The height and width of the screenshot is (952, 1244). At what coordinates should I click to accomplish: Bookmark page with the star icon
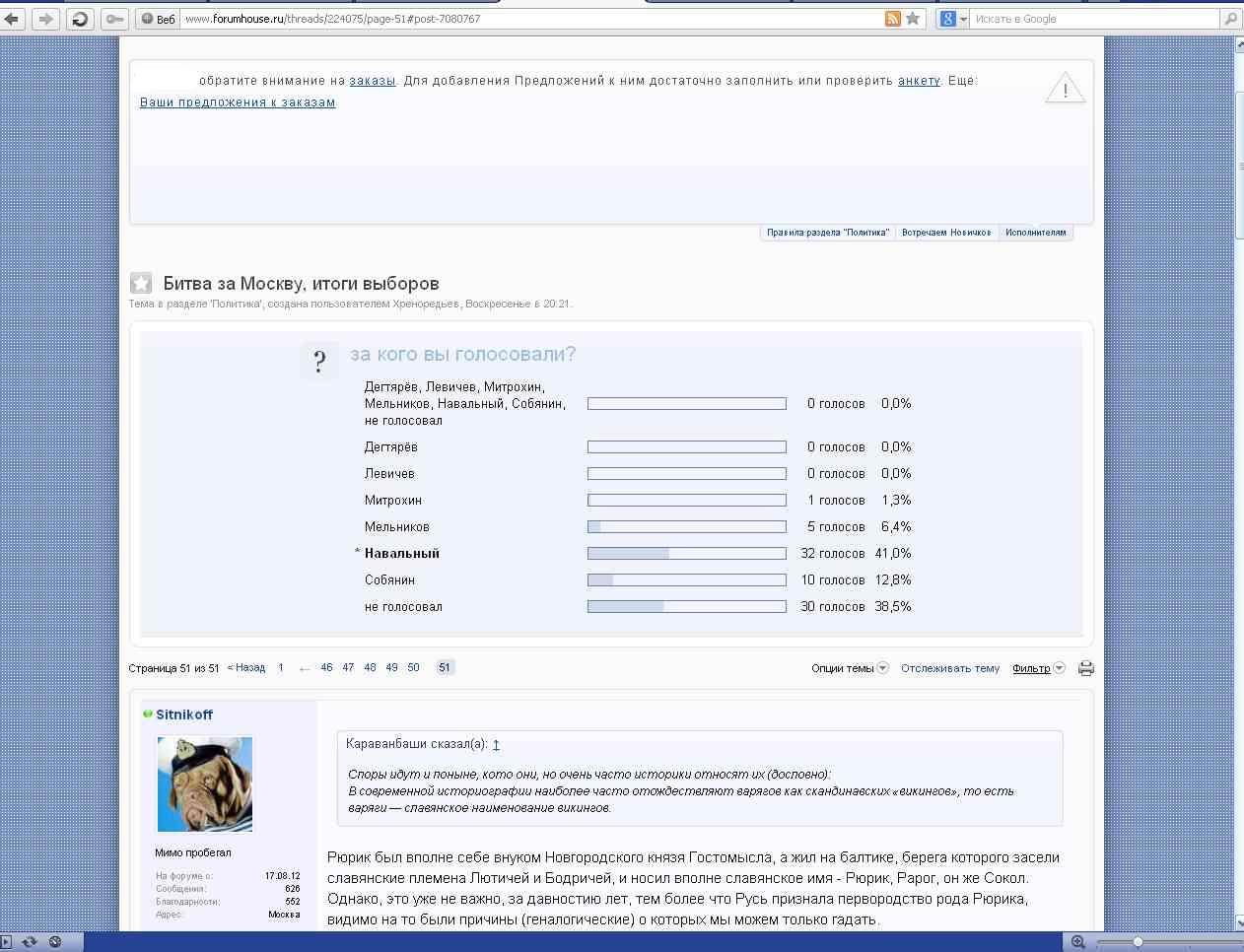pos(913,19)
